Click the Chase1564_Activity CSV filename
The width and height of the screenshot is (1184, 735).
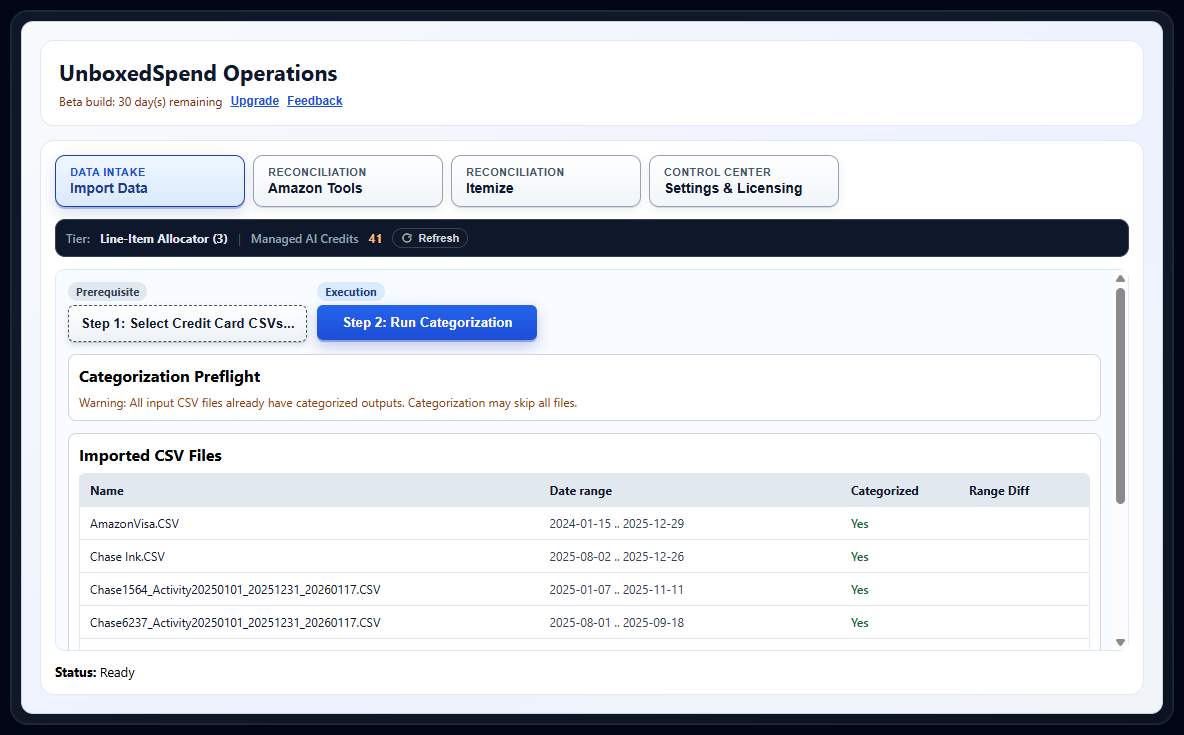pos(235,589)
